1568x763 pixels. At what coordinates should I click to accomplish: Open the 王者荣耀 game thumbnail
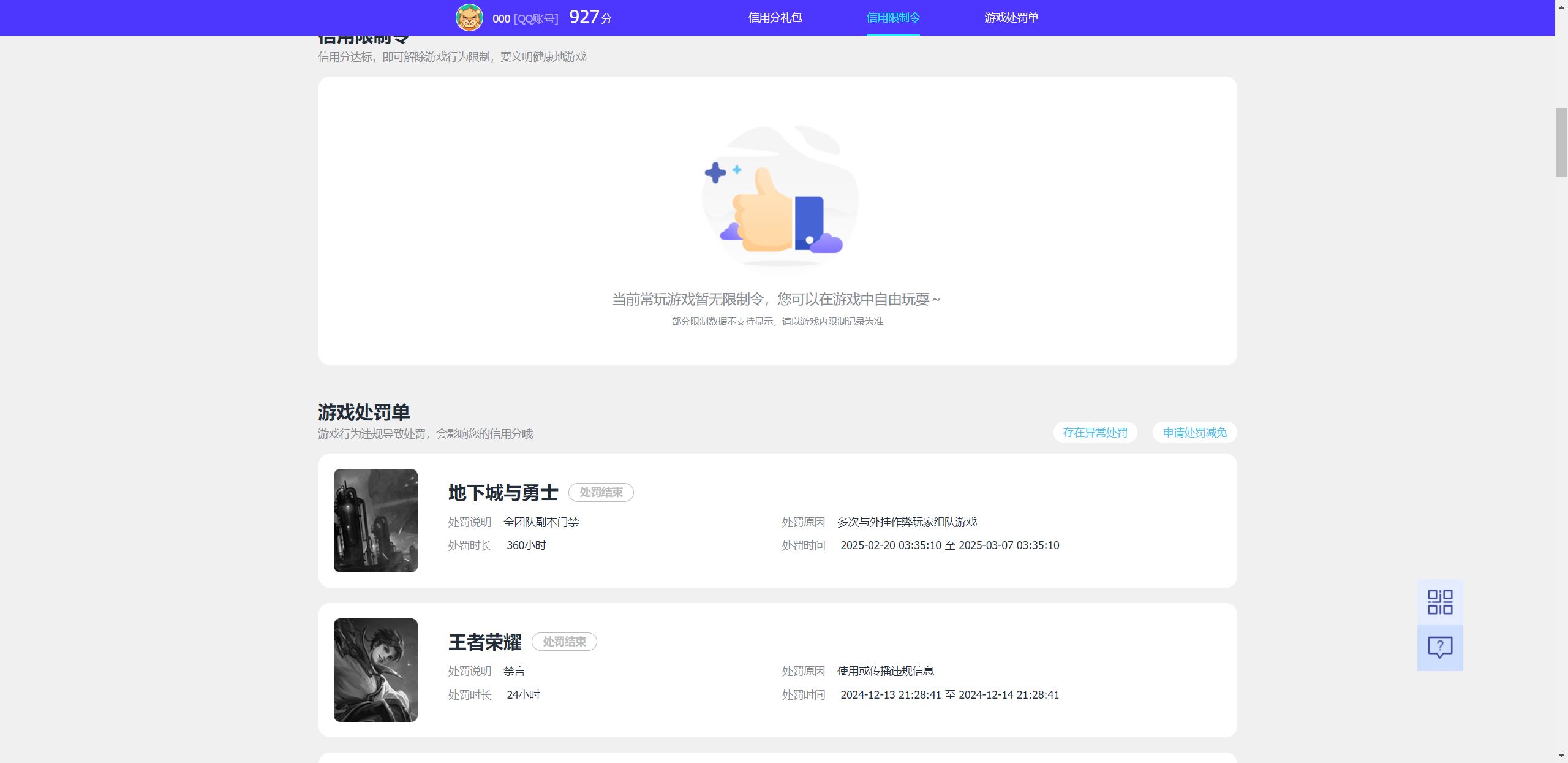tap(375, 670)
